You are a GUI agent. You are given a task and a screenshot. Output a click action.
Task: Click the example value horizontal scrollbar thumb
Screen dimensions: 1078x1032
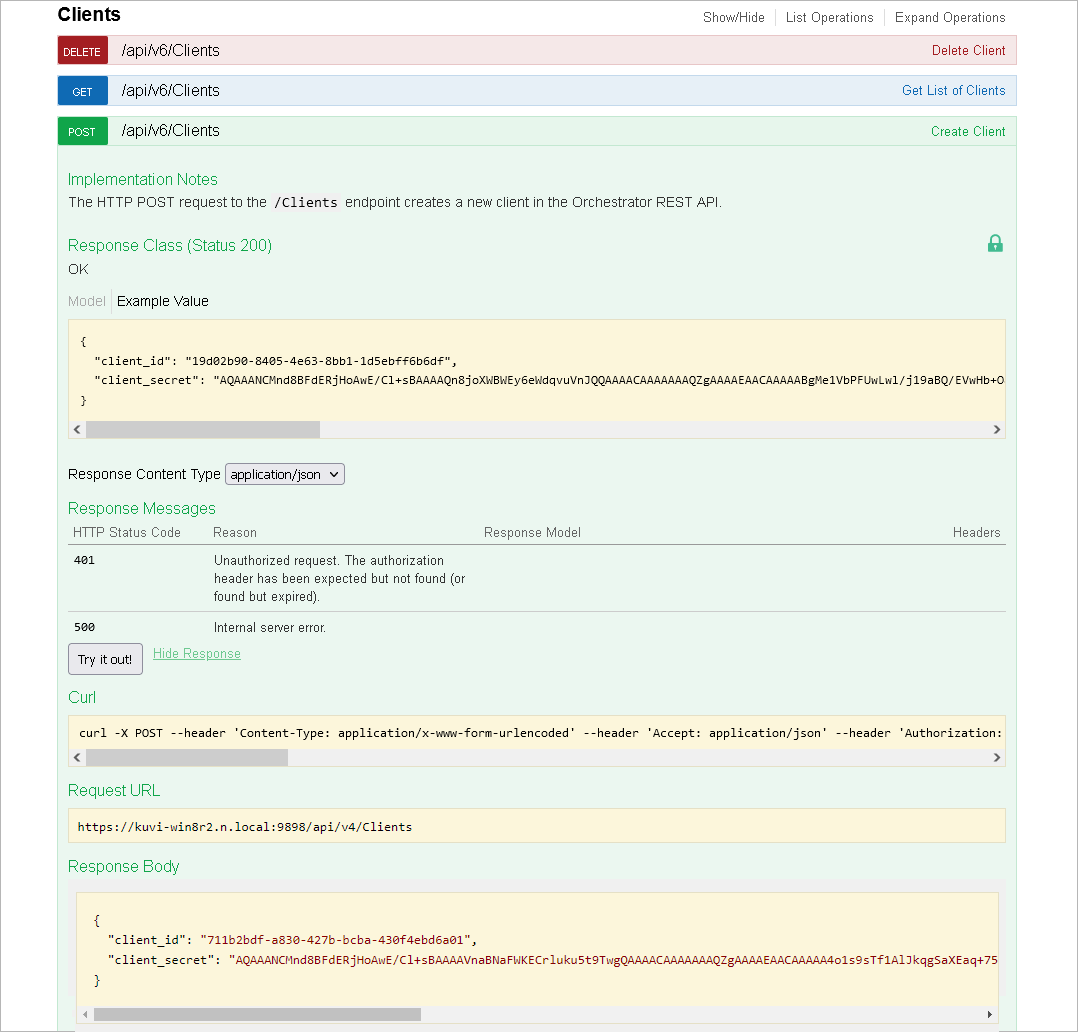point(203,430)
